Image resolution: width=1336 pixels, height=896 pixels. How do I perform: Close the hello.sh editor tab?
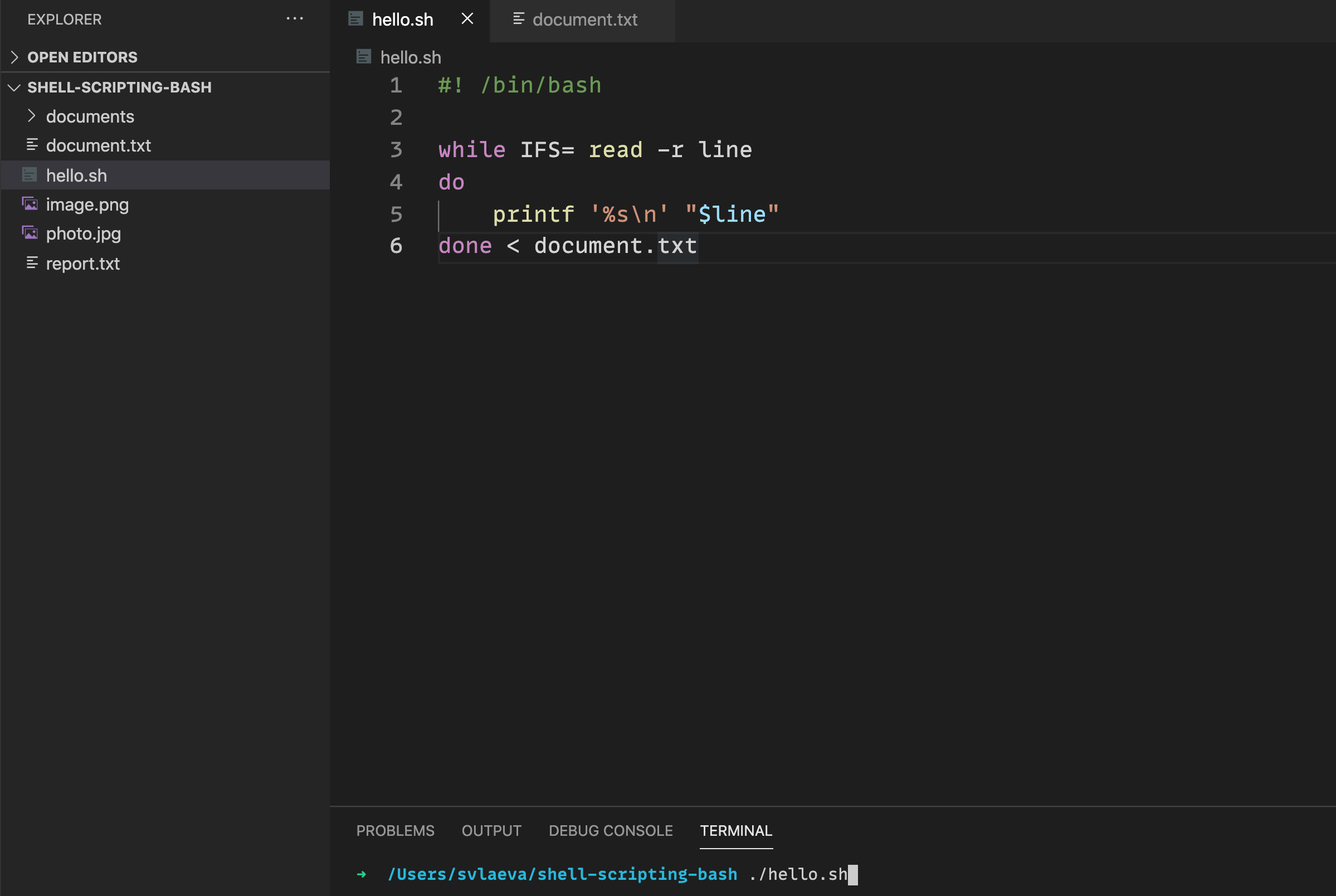point(467,19)
